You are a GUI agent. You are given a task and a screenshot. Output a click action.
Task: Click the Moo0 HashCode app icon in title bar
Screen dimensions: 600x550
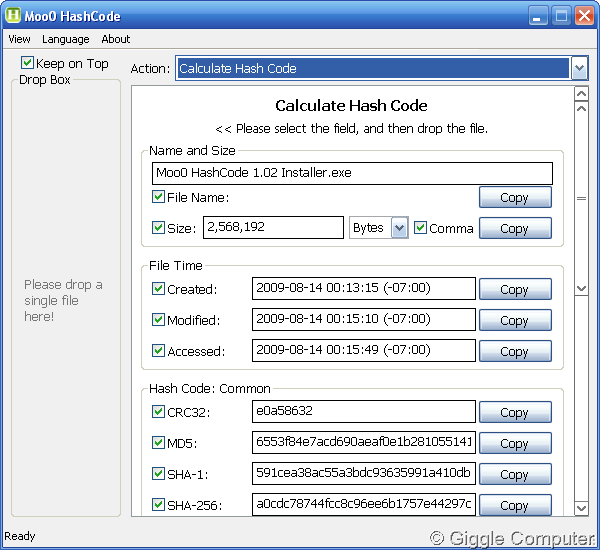click(x=13, y=15)
